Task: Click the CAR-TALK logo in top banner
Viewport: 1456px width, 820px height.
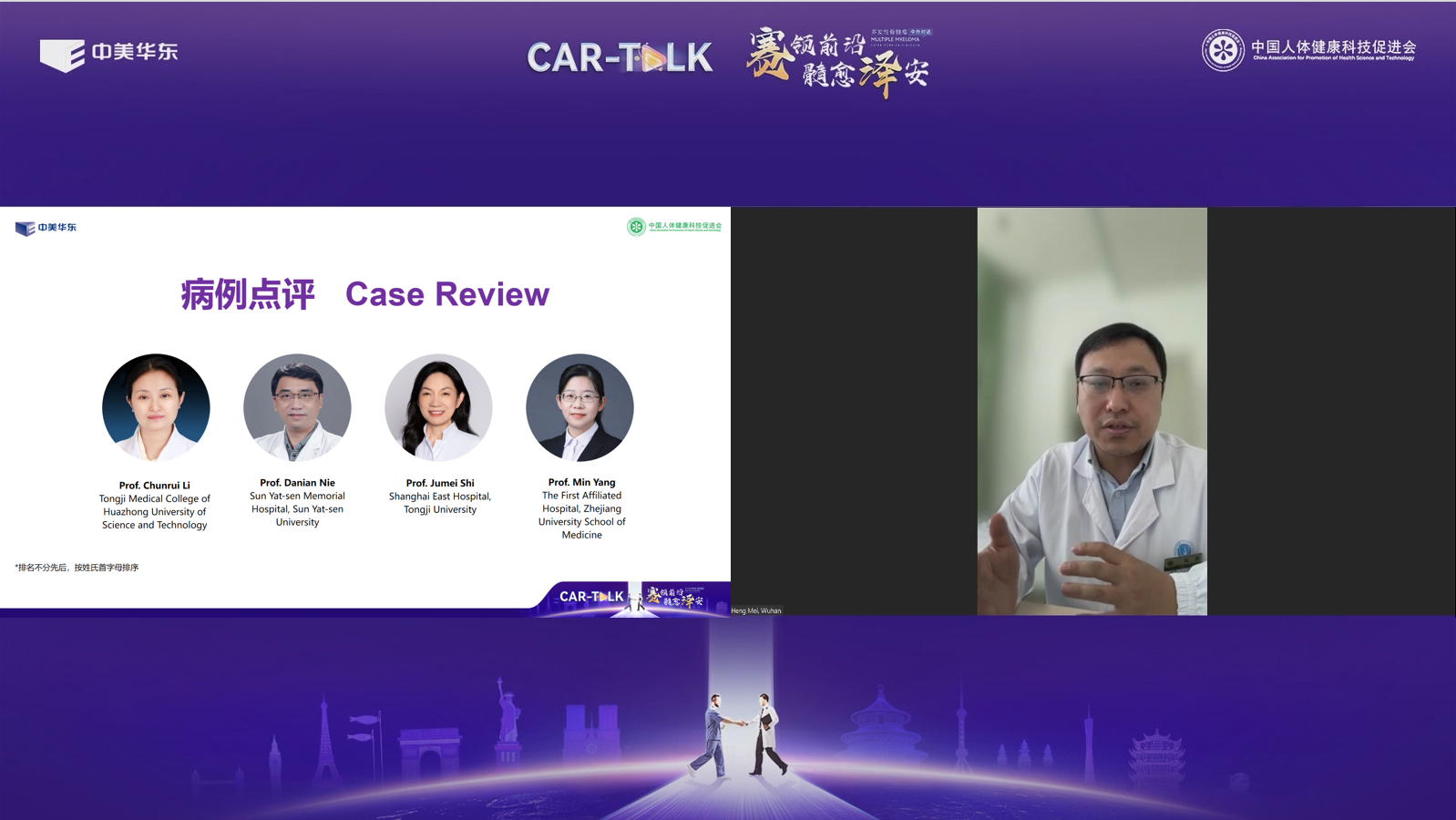Action: [x=620, y=58]
